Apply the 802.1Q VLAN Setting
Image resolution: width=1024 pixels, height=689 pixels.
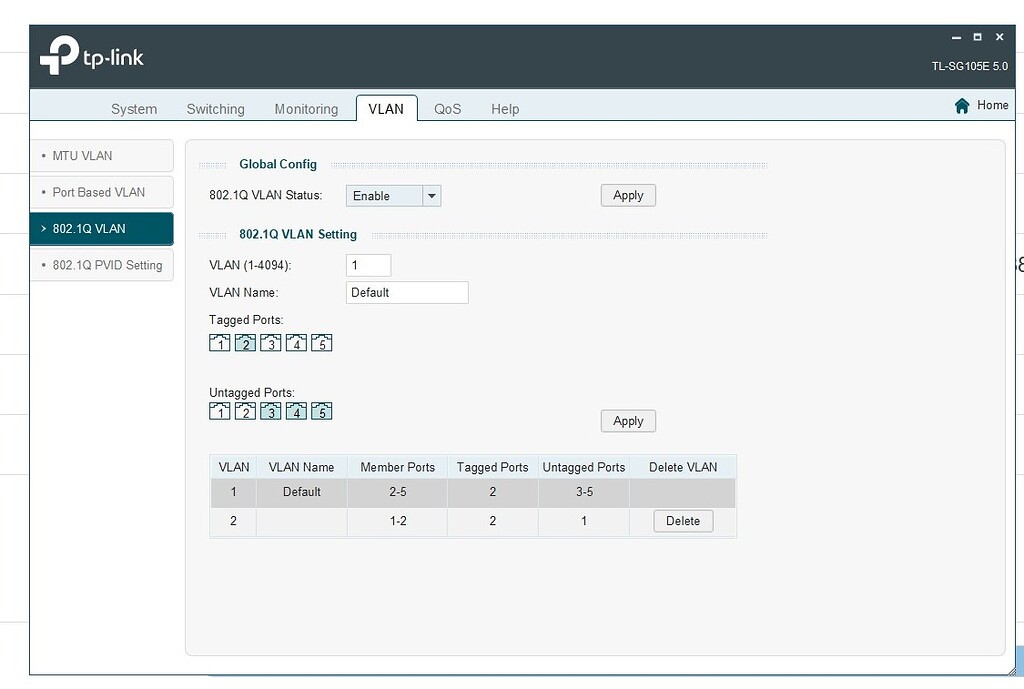627,420
